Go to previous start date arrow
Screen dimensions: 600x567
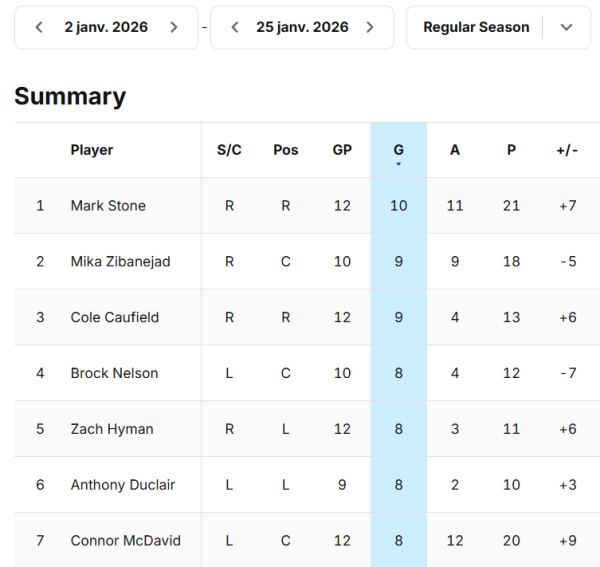tap(39, 27)
